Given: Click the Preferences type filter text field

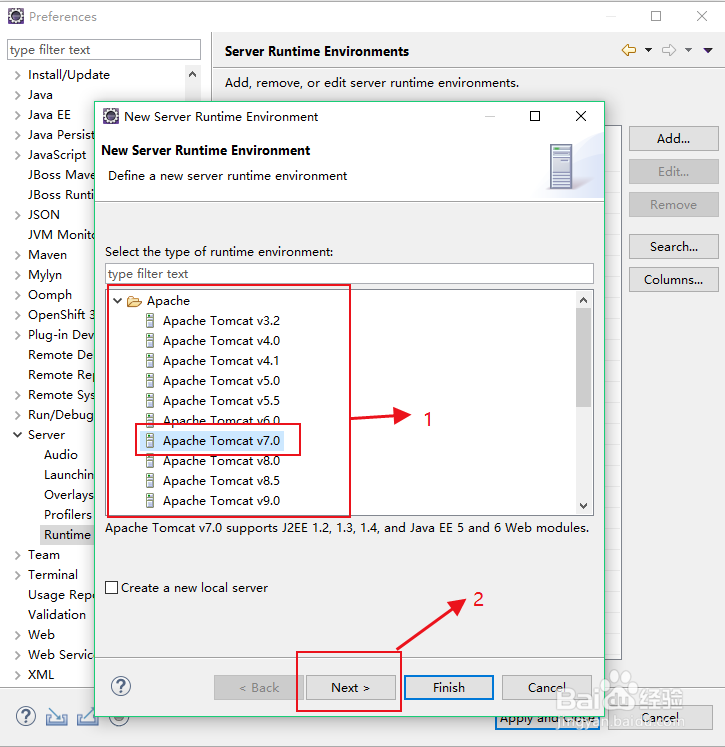Looking at the screenshot, I should point(104,50).
